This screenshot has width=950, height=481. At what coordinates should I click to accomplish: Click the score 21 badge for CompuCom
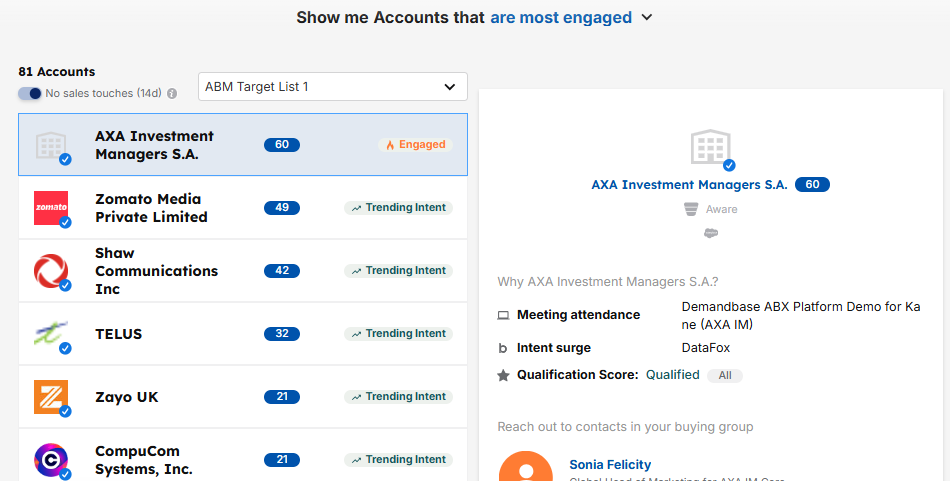(x=282, y=460)
